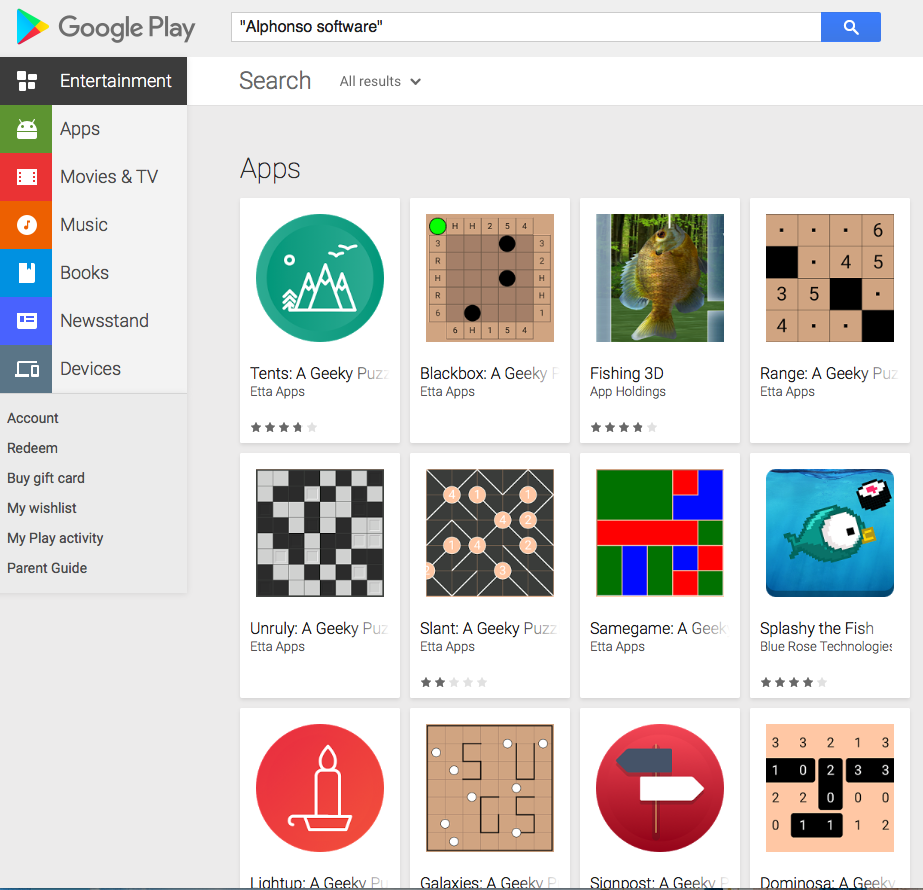Viewport: 923px width, 890px height.
Task: Open the Tents mountain app icon
Action: 320,278
